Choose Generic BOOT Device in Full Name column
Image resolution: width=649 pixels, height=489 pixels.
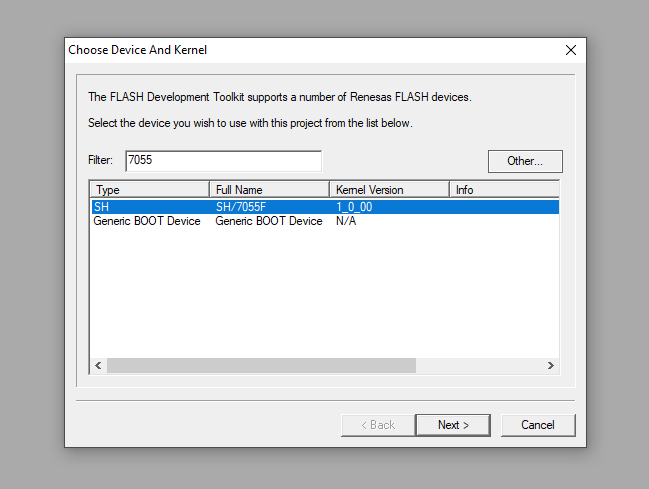[x=269, y=221]
